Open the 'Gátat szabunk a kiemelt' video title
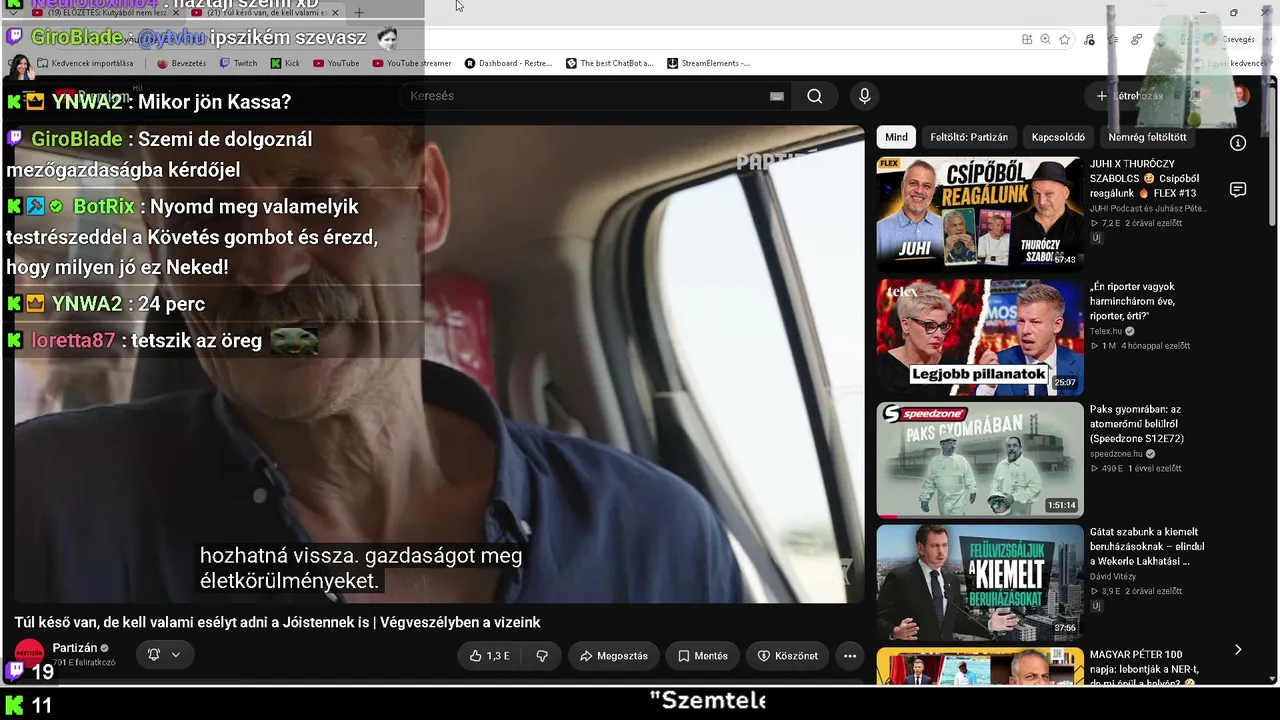This screenshot has width=1280, height=720. 1147,547
